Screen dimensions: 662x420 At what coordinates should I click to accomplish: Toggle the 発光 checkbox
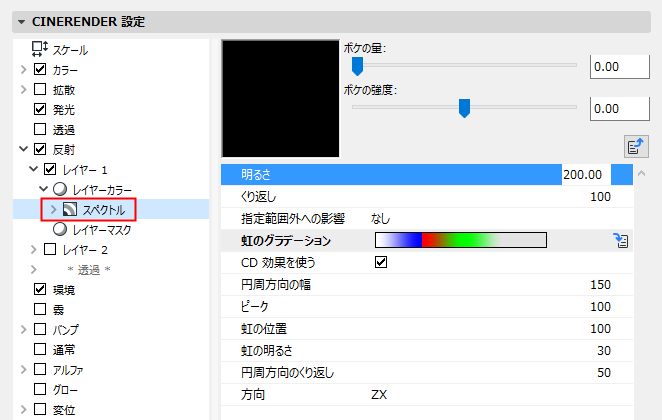pyautogui.click(x=40, y=109)
